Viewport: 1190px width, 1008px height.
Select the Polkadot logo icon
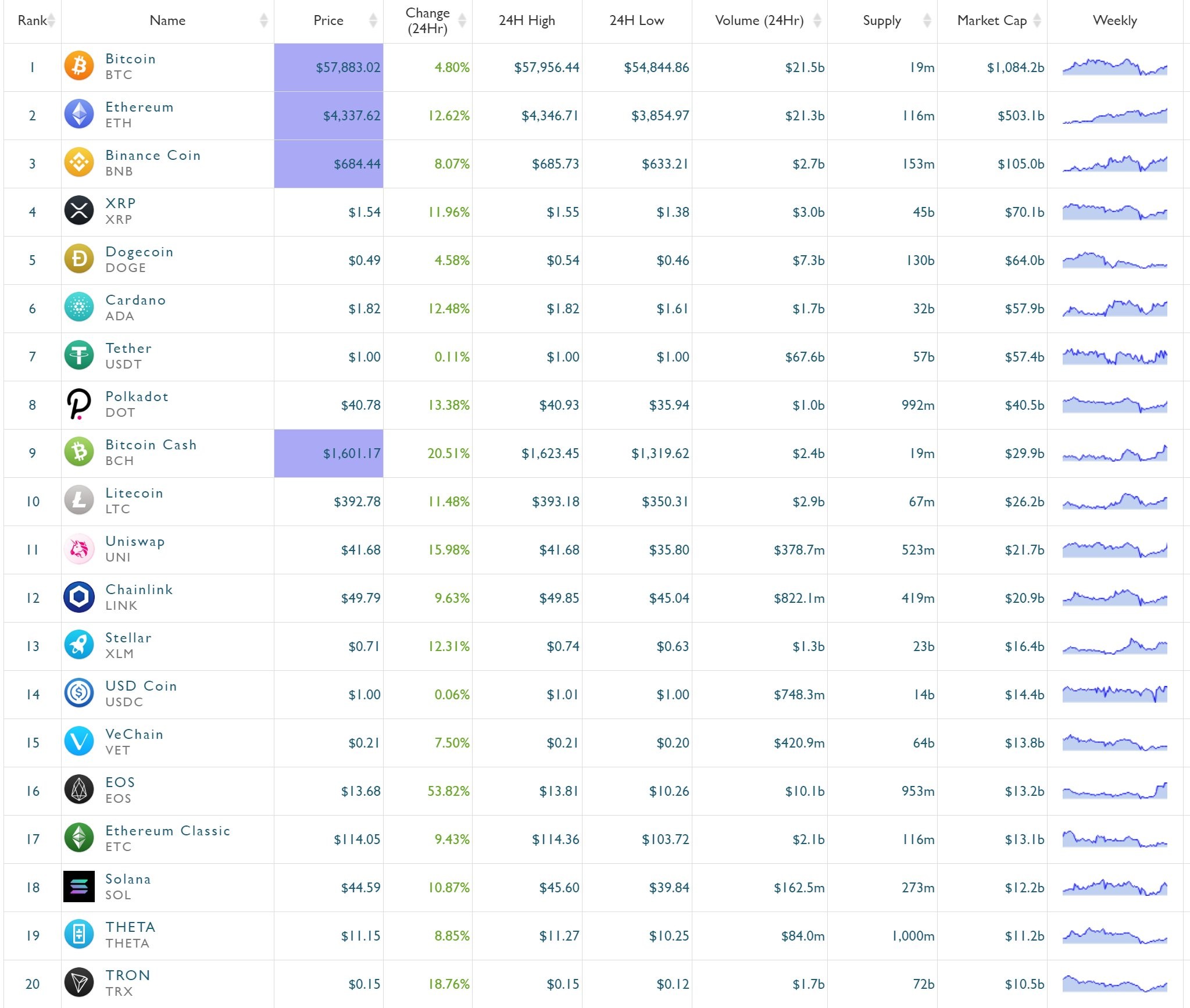79,403
